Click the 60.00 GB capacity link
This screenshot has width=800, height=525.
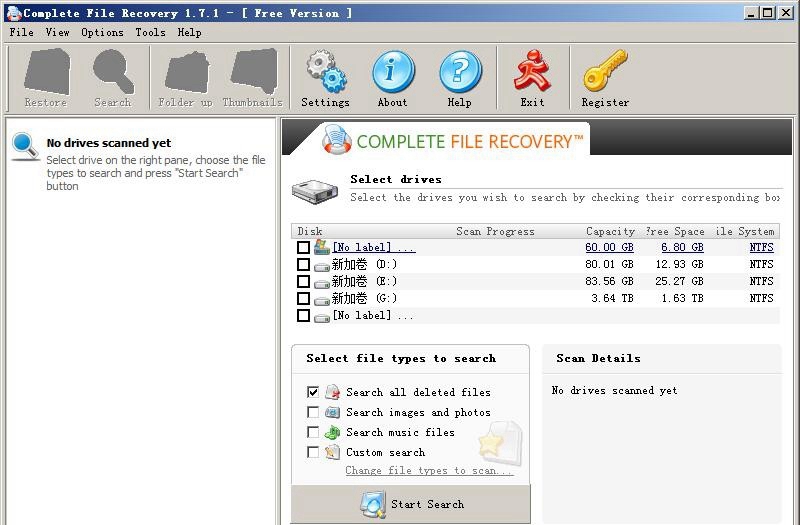pos(609,247)
